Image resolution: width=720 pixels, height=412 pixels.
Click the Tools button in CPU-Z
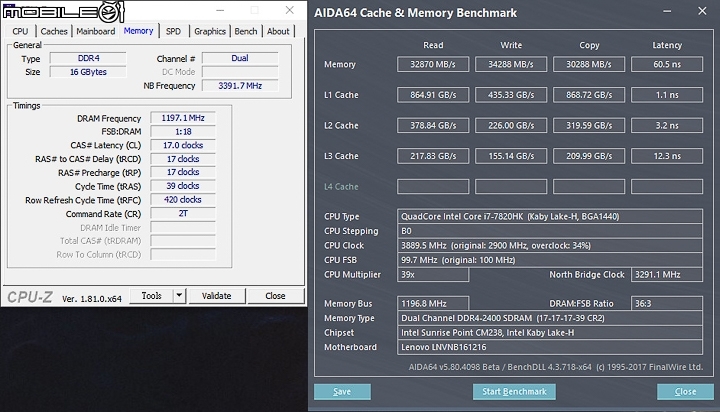(152, 296)
